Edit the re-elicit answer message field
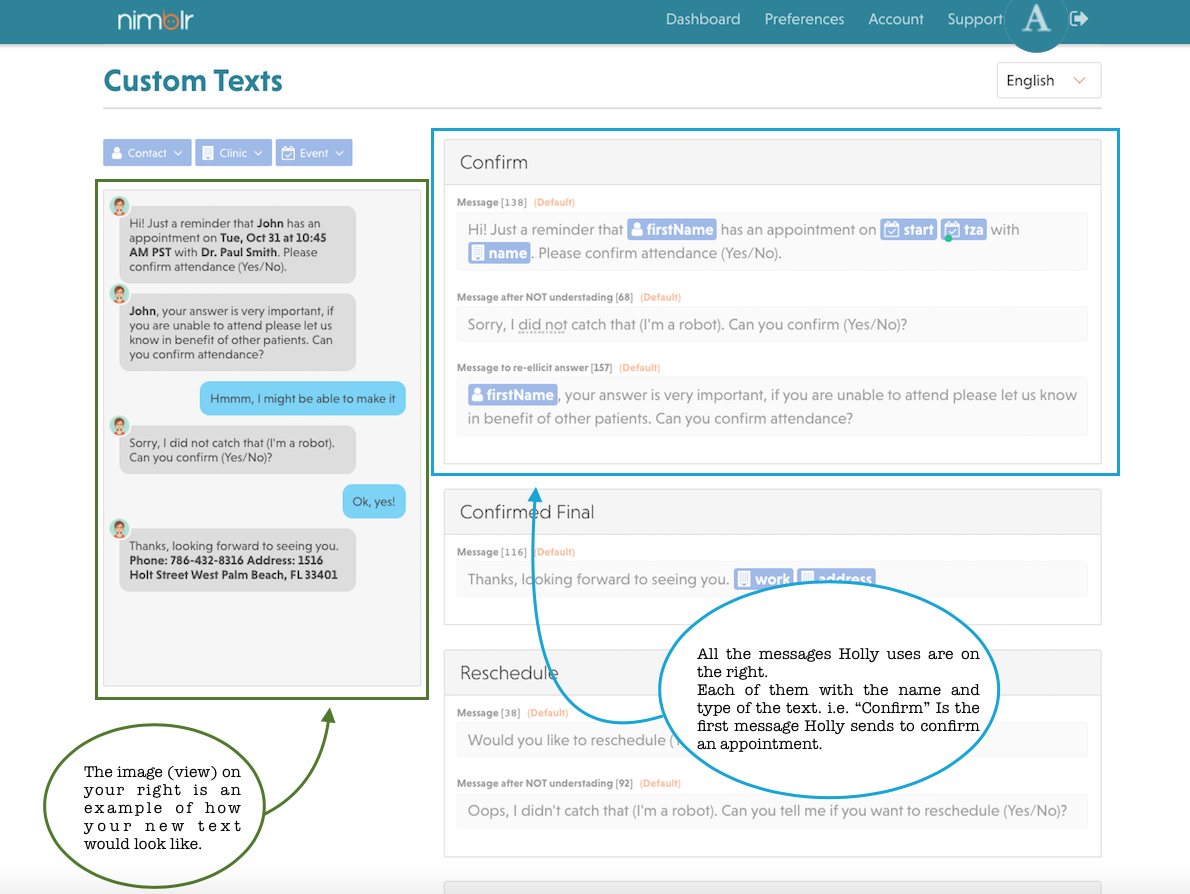Screen dimensions: 1190x894 pos(772,407)
